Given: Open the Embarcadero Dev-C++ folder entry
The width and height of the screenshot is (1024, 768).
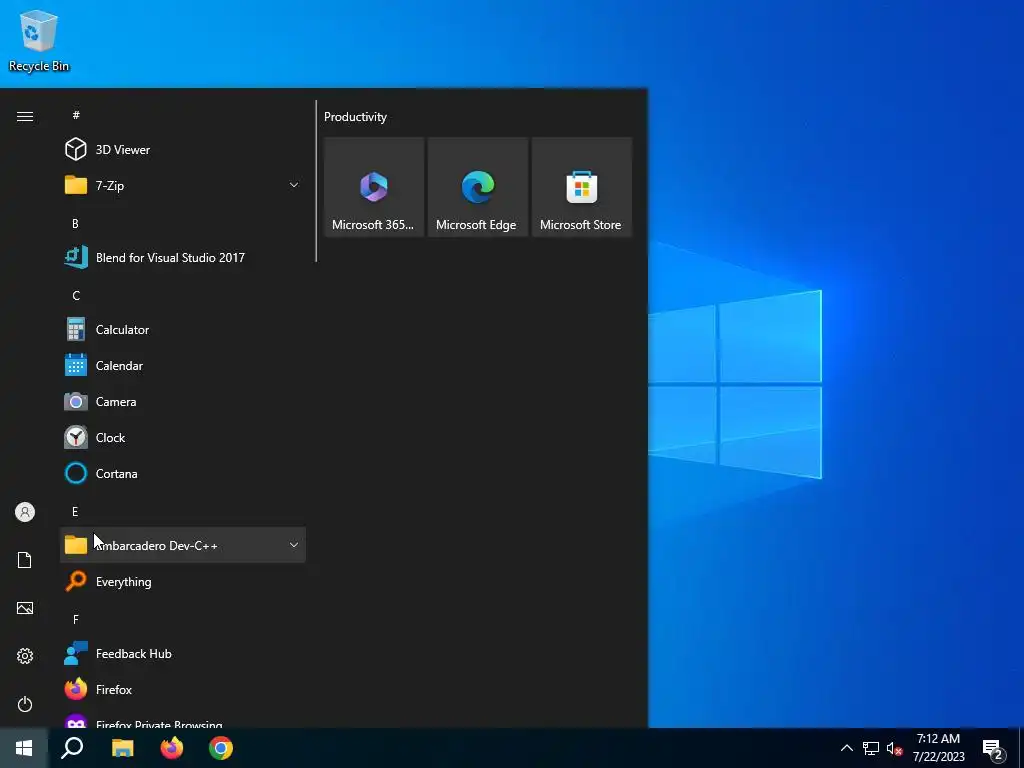Looking at the screenshot, I should 183,545.
